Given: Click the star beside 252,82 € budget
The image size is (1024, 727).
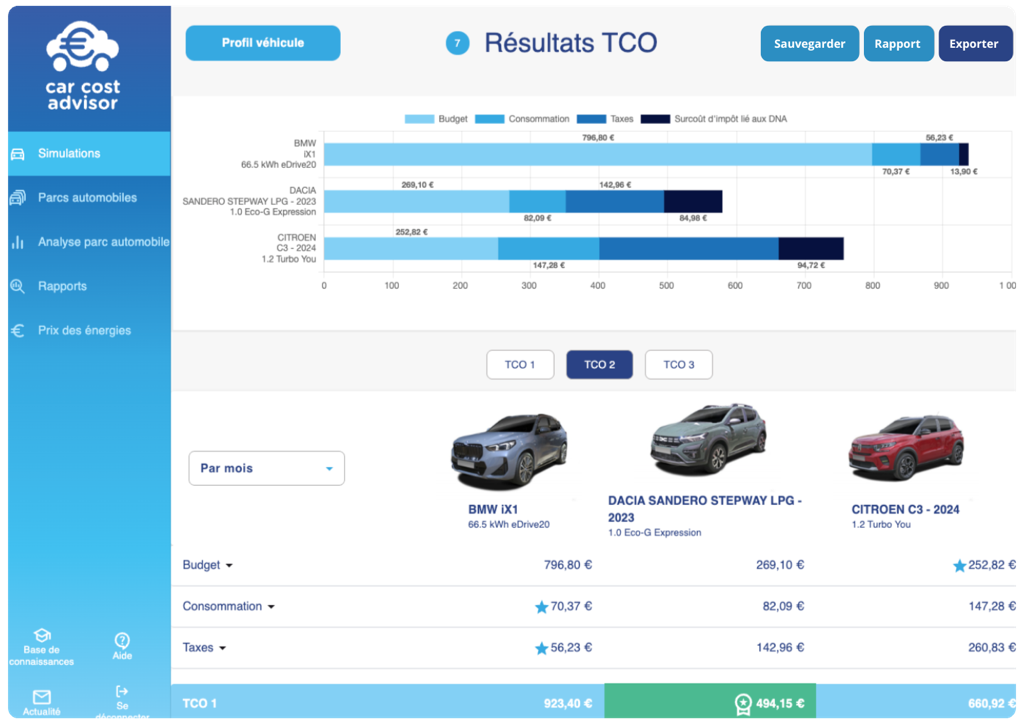Looking at the screenshot, I should pos(959,566).
